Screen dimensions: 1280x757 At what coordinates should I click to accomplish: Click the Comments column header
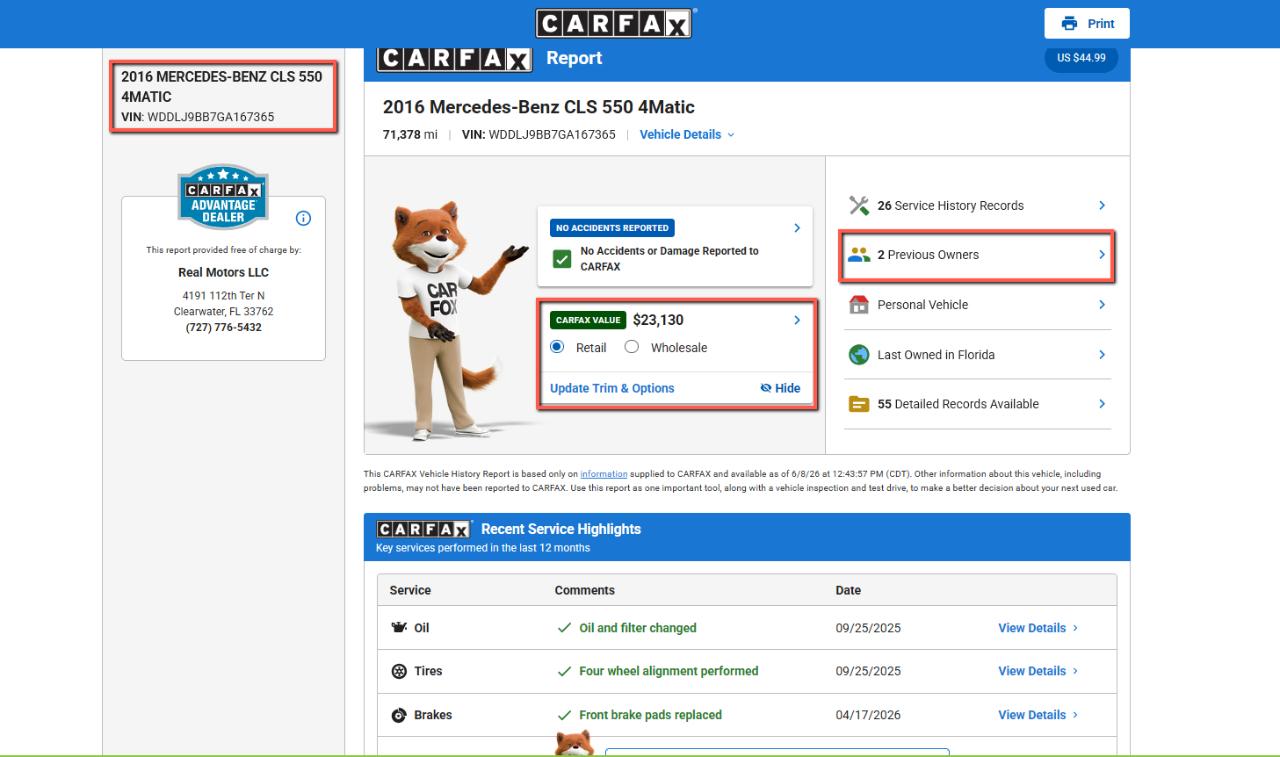(585, 590)
